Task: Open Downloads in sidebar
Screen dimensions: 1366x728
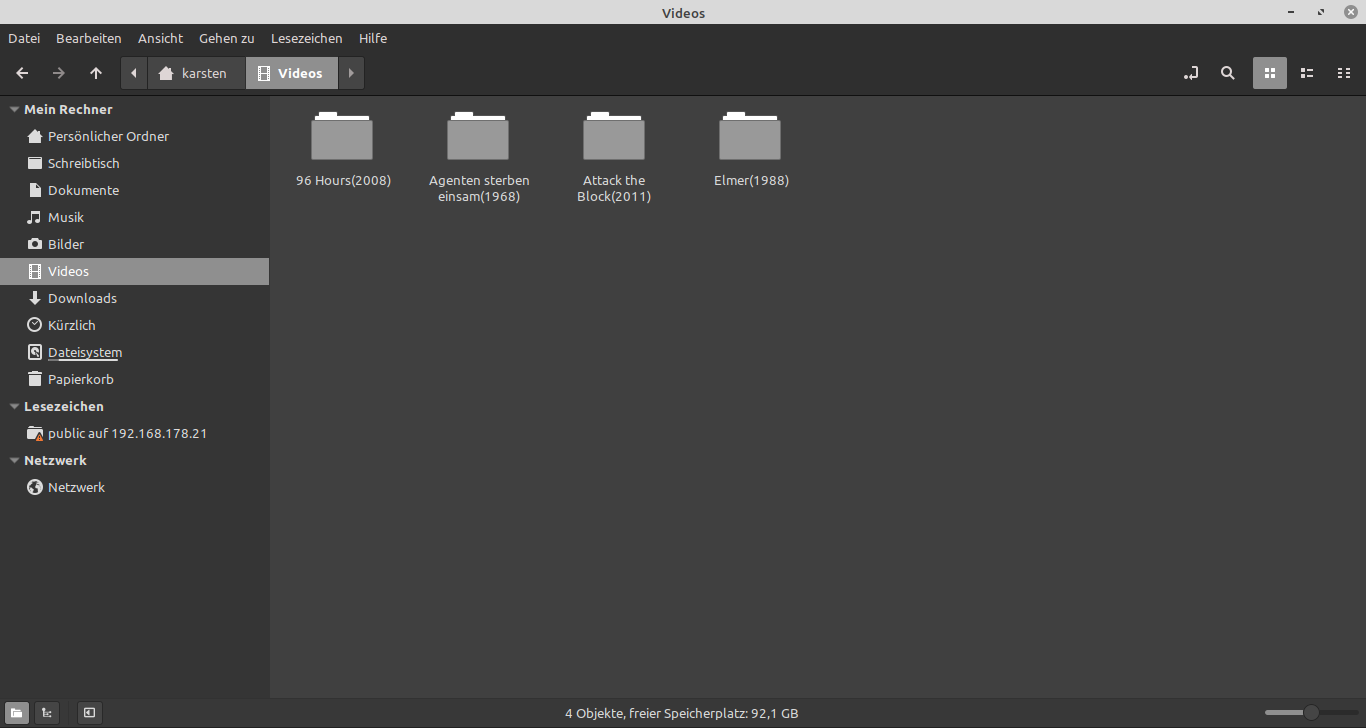Action: tap(134, 298)
